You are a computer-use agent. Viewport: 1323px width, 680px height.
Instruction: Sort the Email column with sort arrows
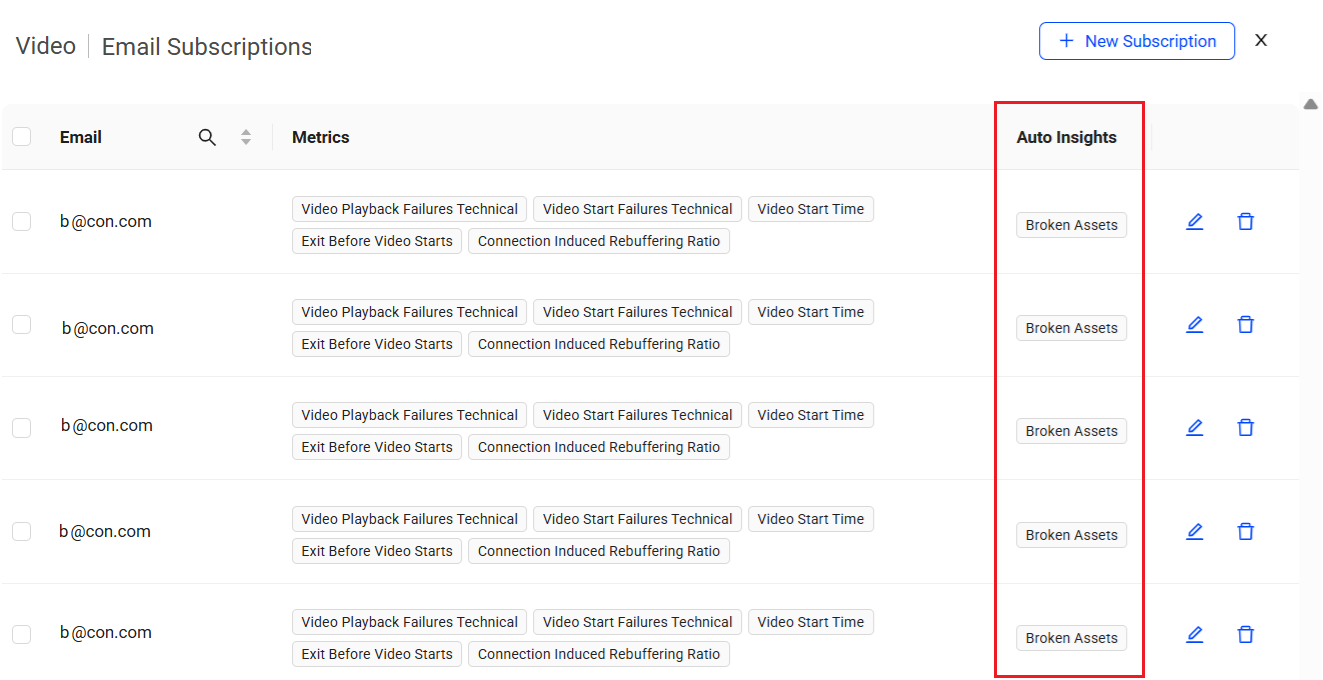click(x=246, y=138)
